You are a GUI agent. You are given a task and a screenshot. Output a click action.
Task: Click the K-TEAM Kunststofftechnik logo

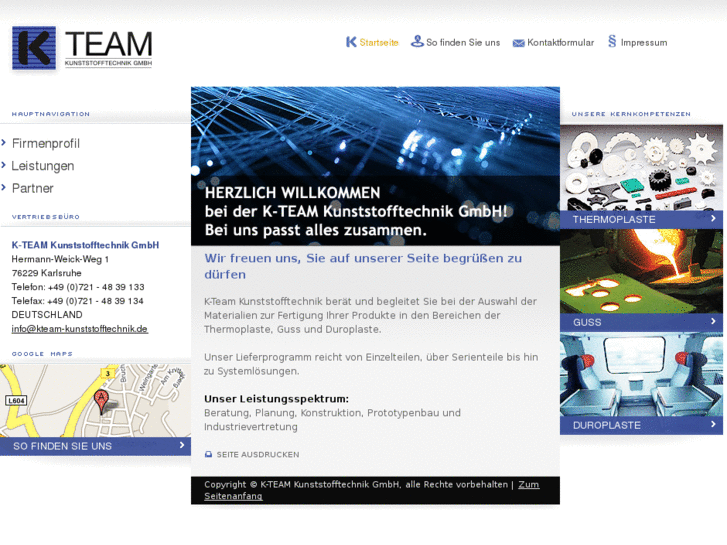tap(82, 48)
